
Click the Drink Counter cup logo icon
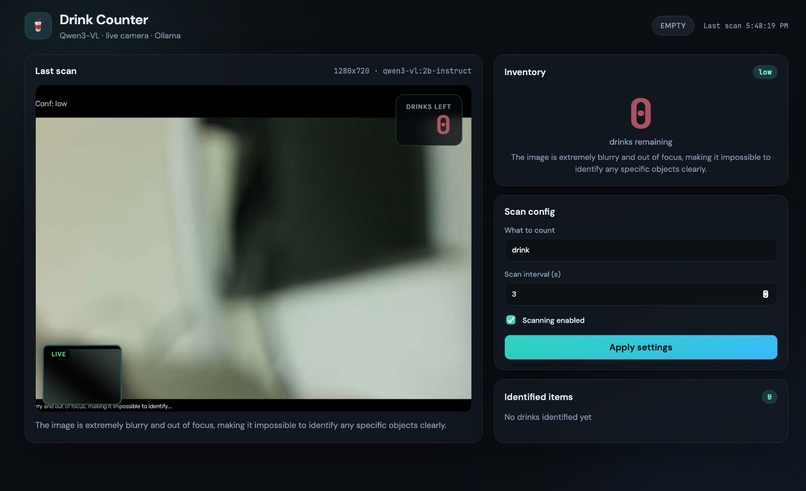point(38,26)
